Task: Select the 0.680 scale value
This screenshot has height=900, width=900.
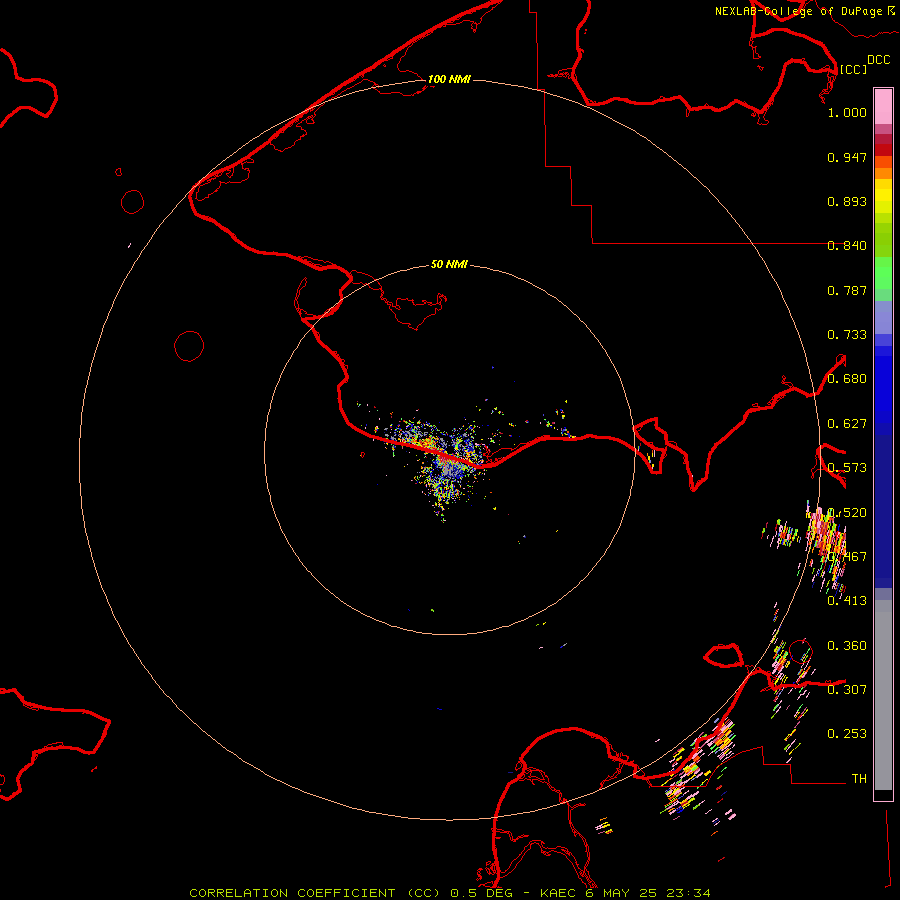Action: coord(847,379)
